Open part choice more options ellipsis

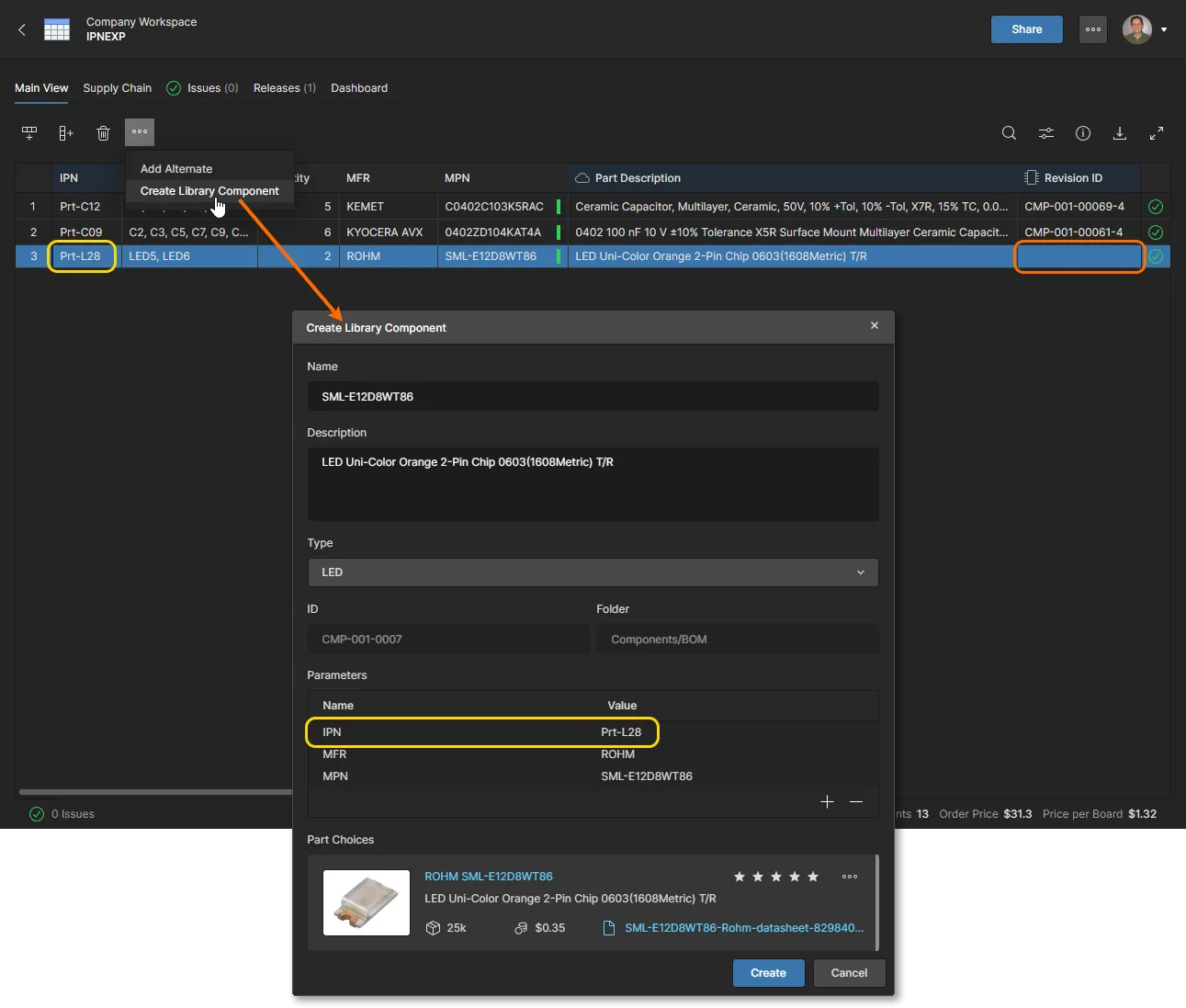[850, 877]
